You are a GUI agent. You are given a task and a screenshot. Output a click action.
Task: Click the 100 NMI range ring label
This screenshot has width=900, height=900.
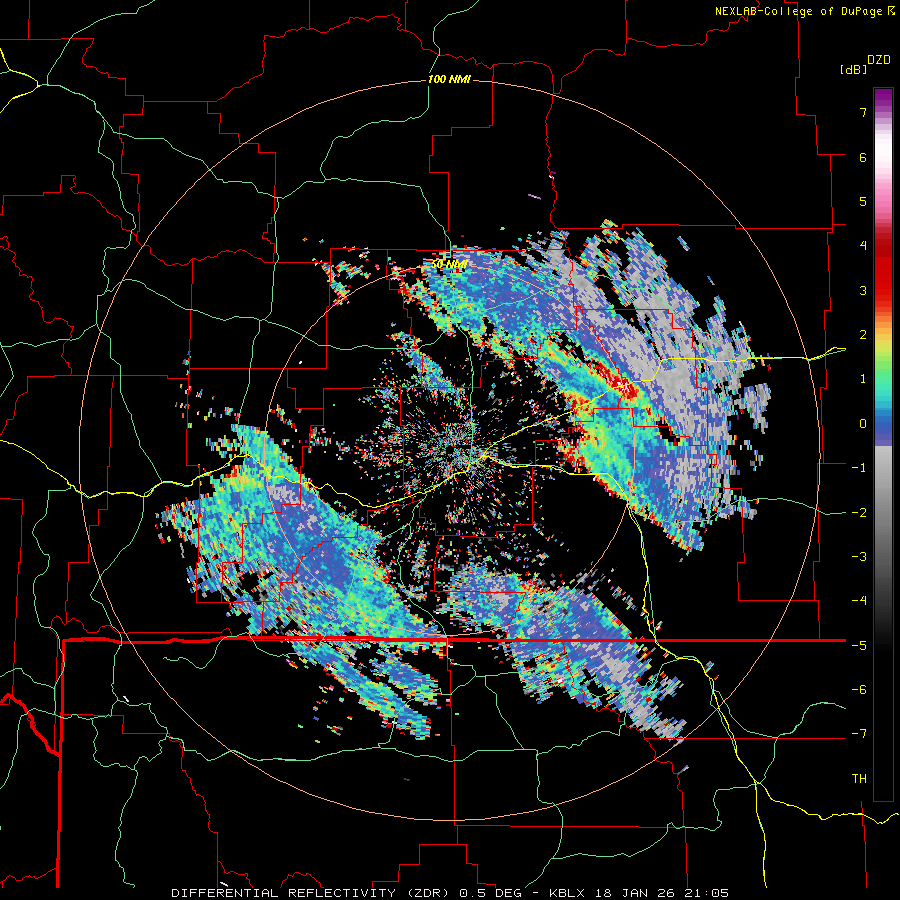449,79
